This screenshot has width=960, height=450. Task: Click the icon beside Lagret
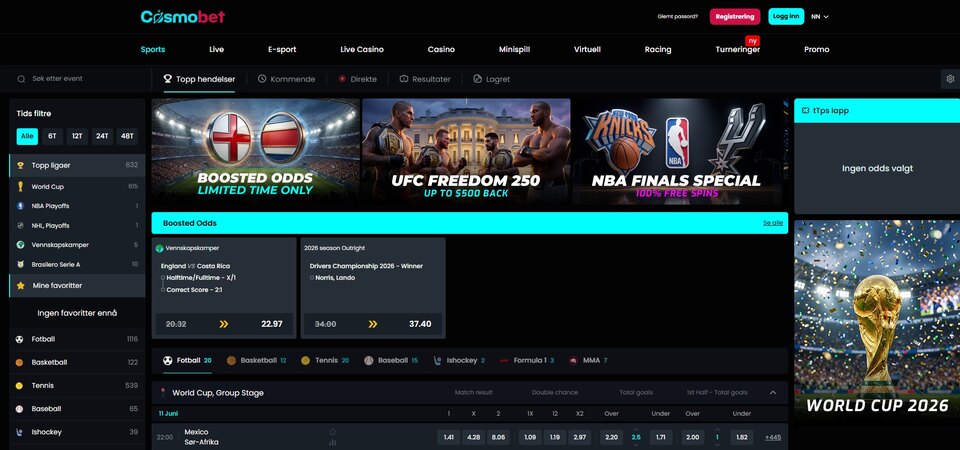(x=478, y=79)
